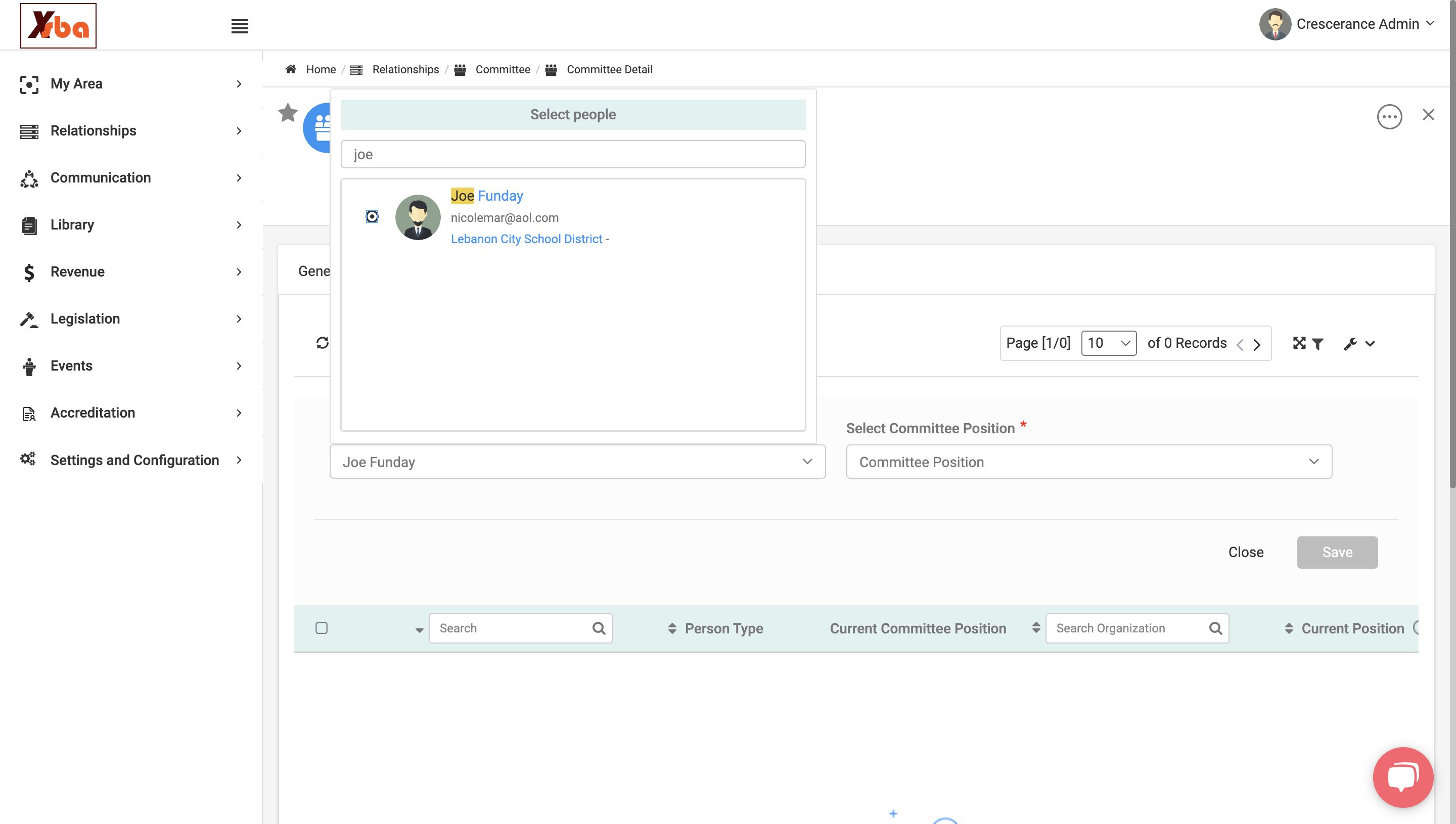The height and width of the screenshot is (824, 1456).
Task: Select the Joe Funday radio button
Action: tap(372, 216)
